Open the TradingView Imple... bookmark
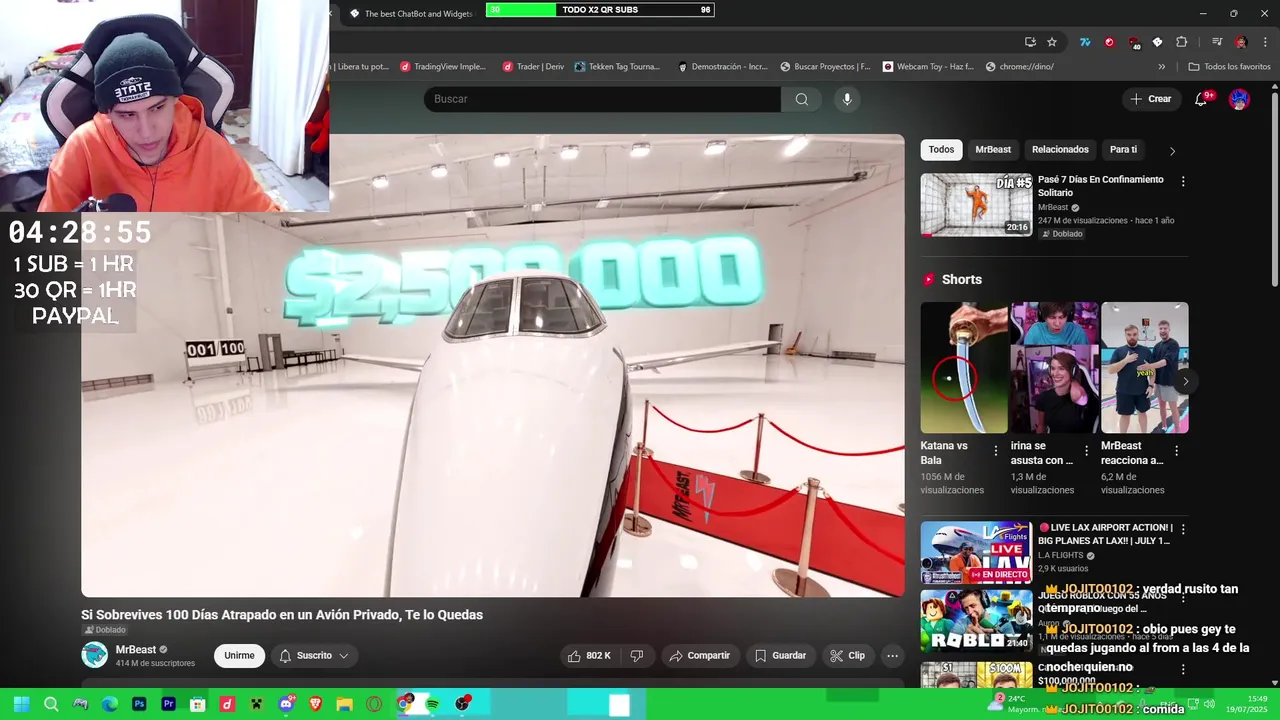This screenshot has height=720, width=1280. [x=443, y=67]
